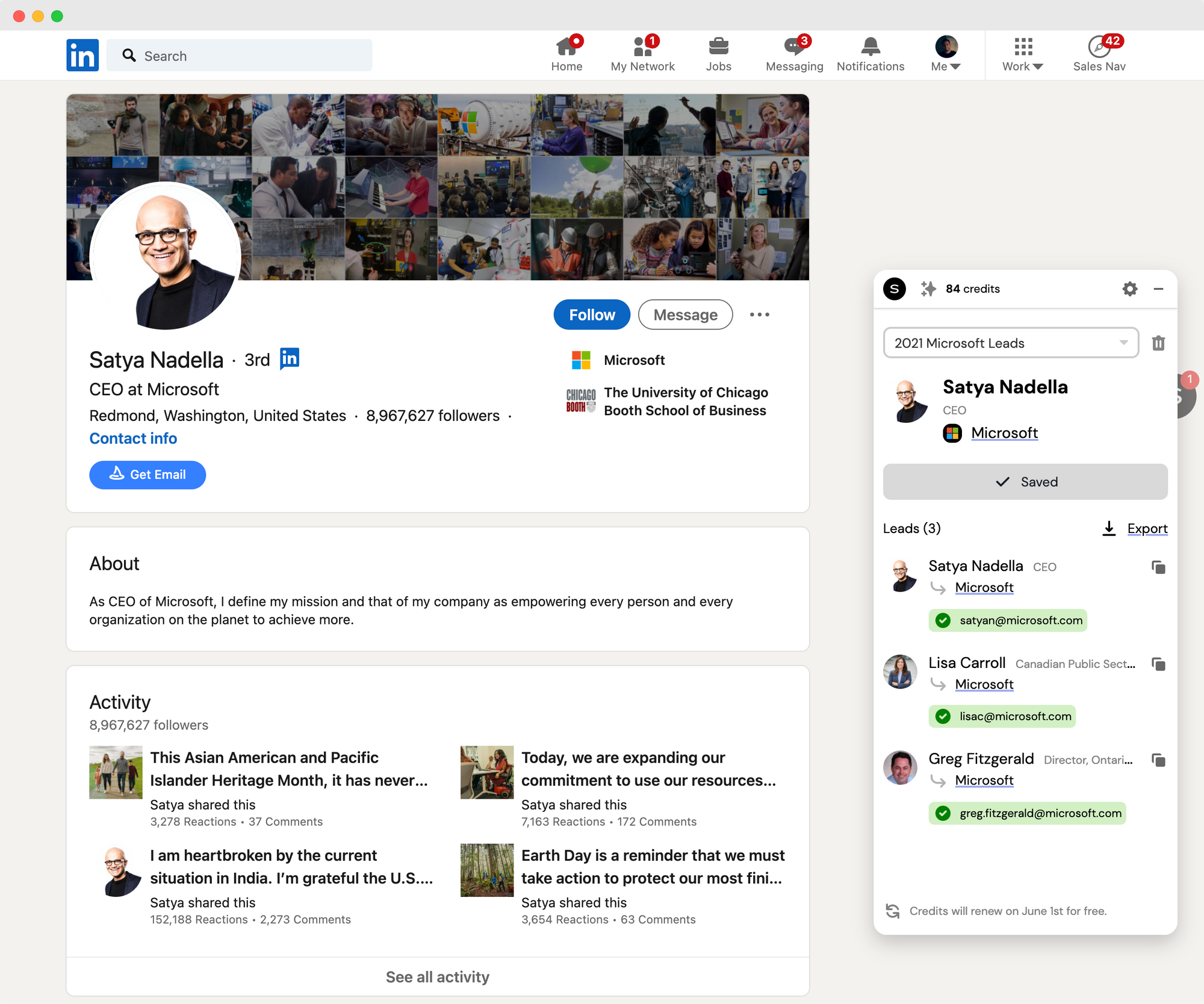Click the Follow button
This screenshot has width=1204, height=1004.
tap(591, 315)
